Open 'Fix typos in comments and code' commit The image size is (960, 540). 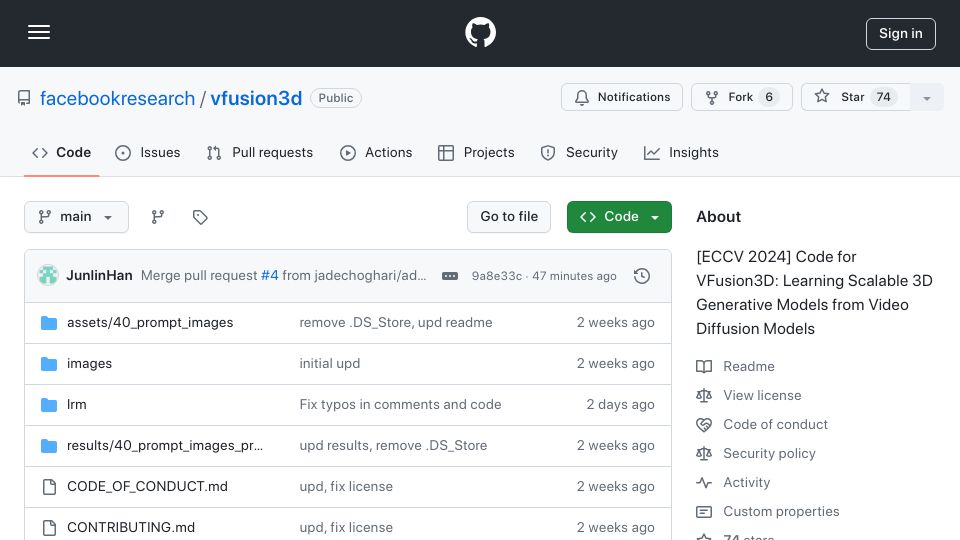pos(400,405)
